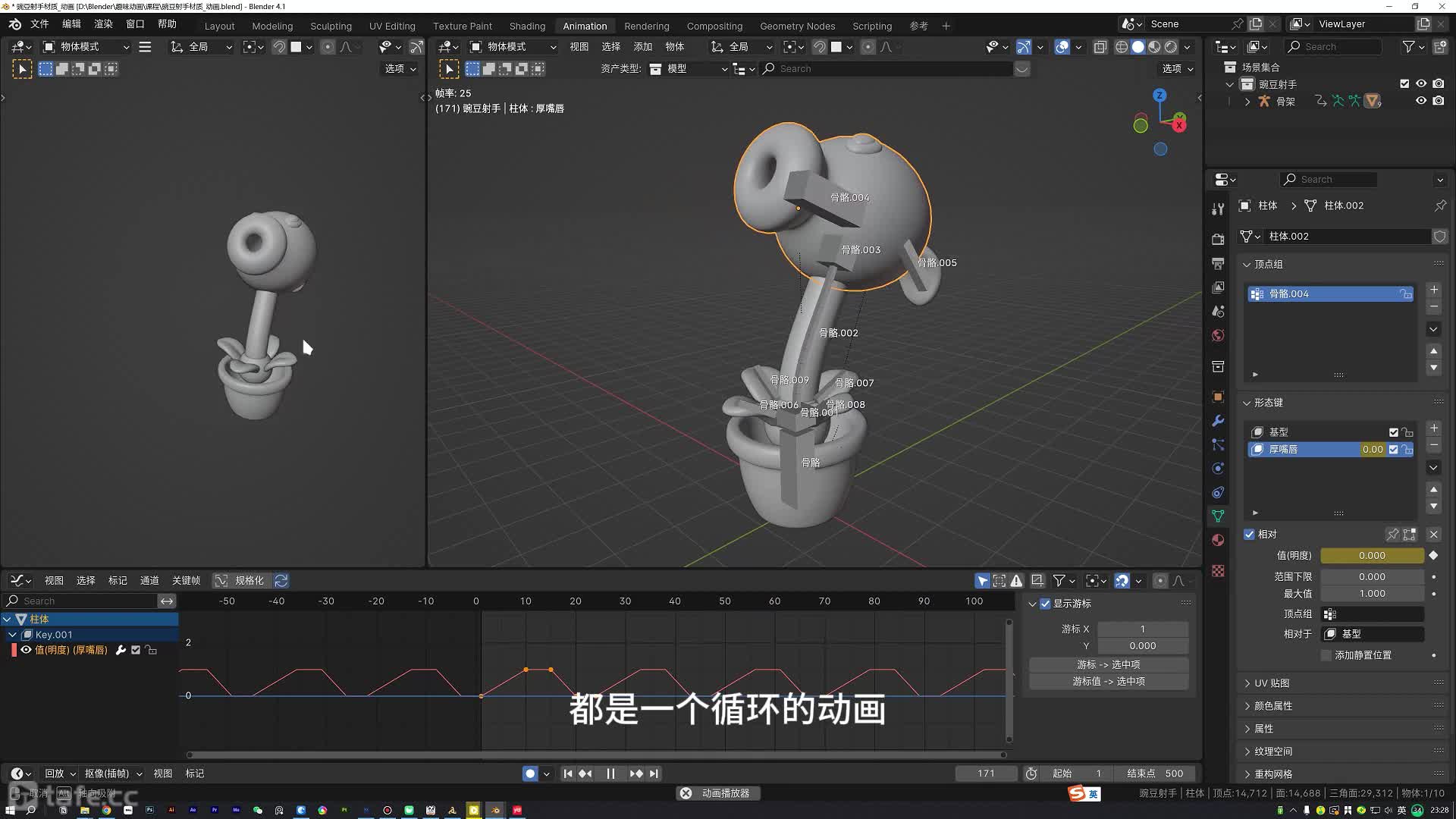This screenshot has width=1456, height=819.
Task: Open the Particles properties tab
Action: coord(1218,445)
